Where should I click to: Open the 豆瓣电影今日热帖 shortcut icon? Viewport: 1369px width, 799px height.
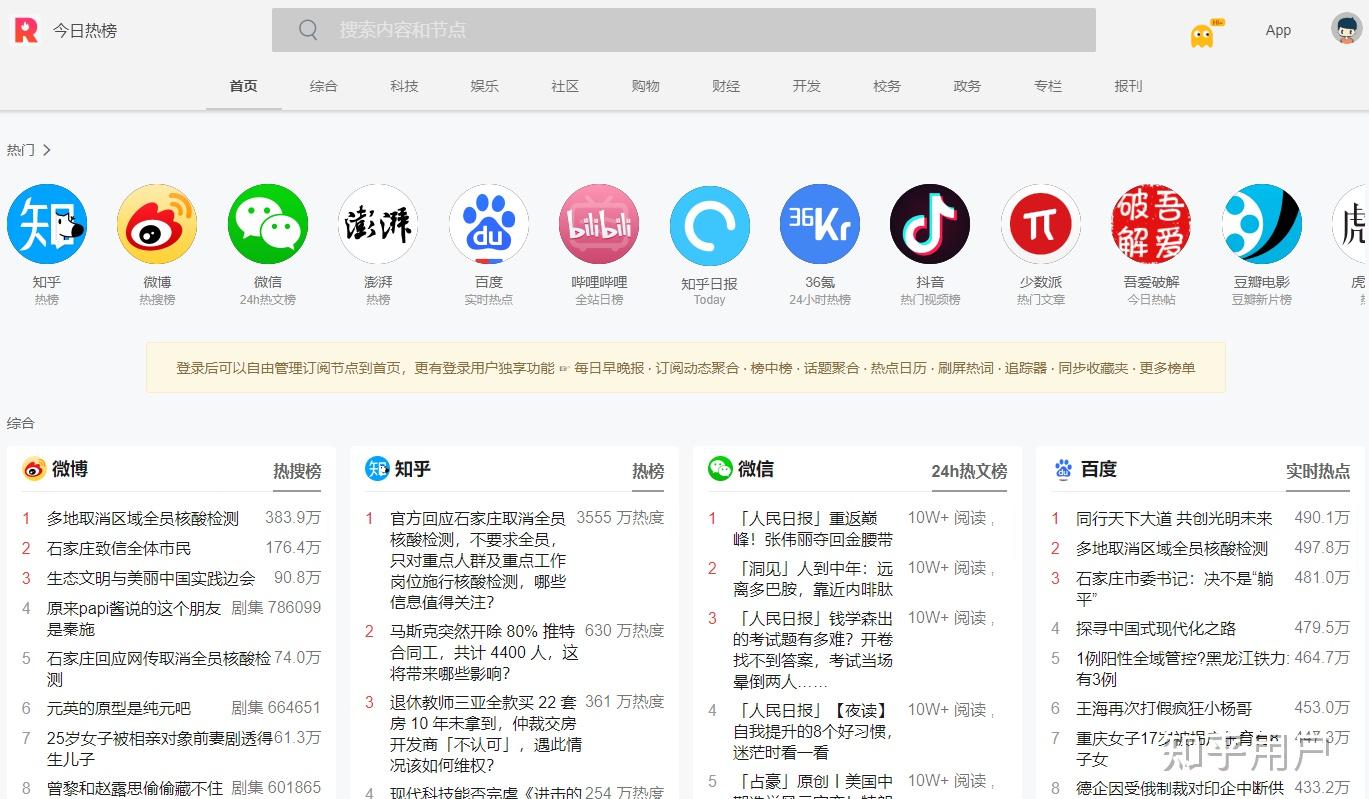[1262, 223]
